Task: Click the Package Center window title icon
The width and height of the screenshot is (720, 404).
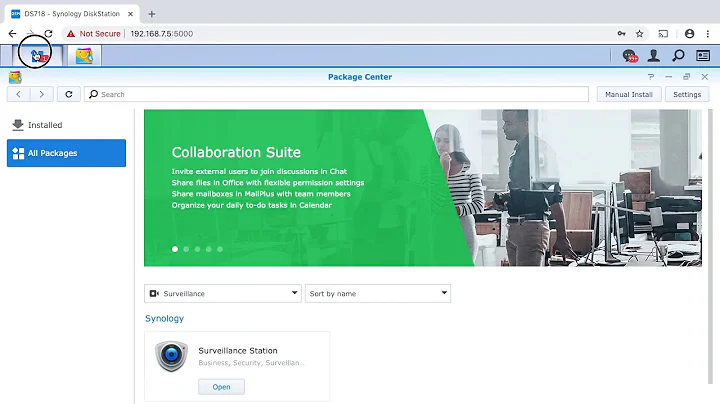Action: [x=15, y=77]
